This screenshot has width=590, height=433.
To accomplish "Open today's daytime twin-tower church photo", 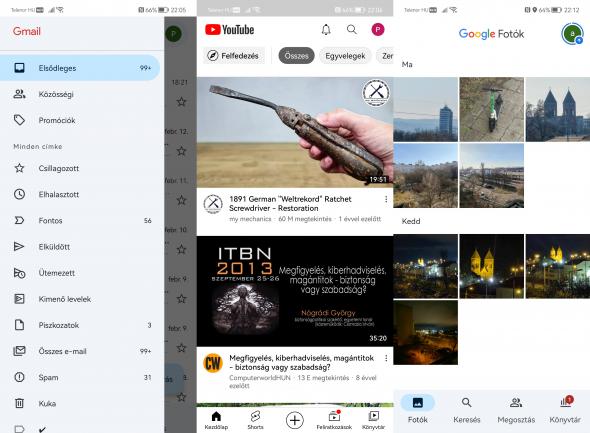I will [558, 109].
